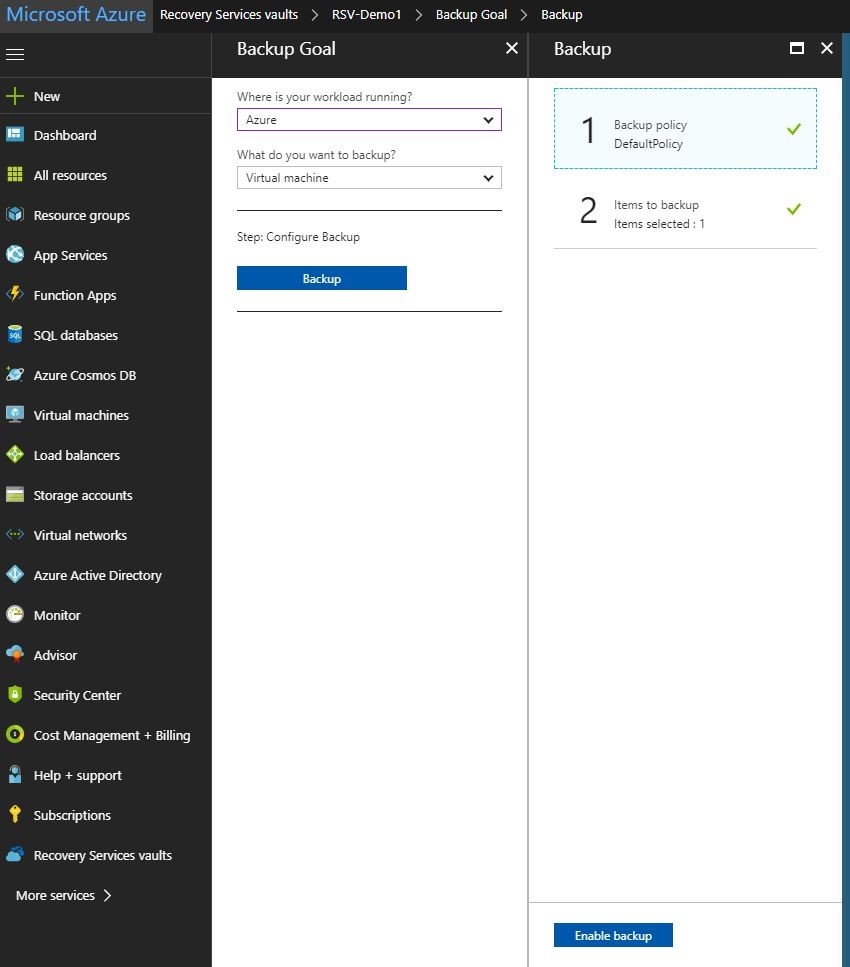
Task: Collapse the sidebar with the hamburger menu
Action: [x=15, y=53]
